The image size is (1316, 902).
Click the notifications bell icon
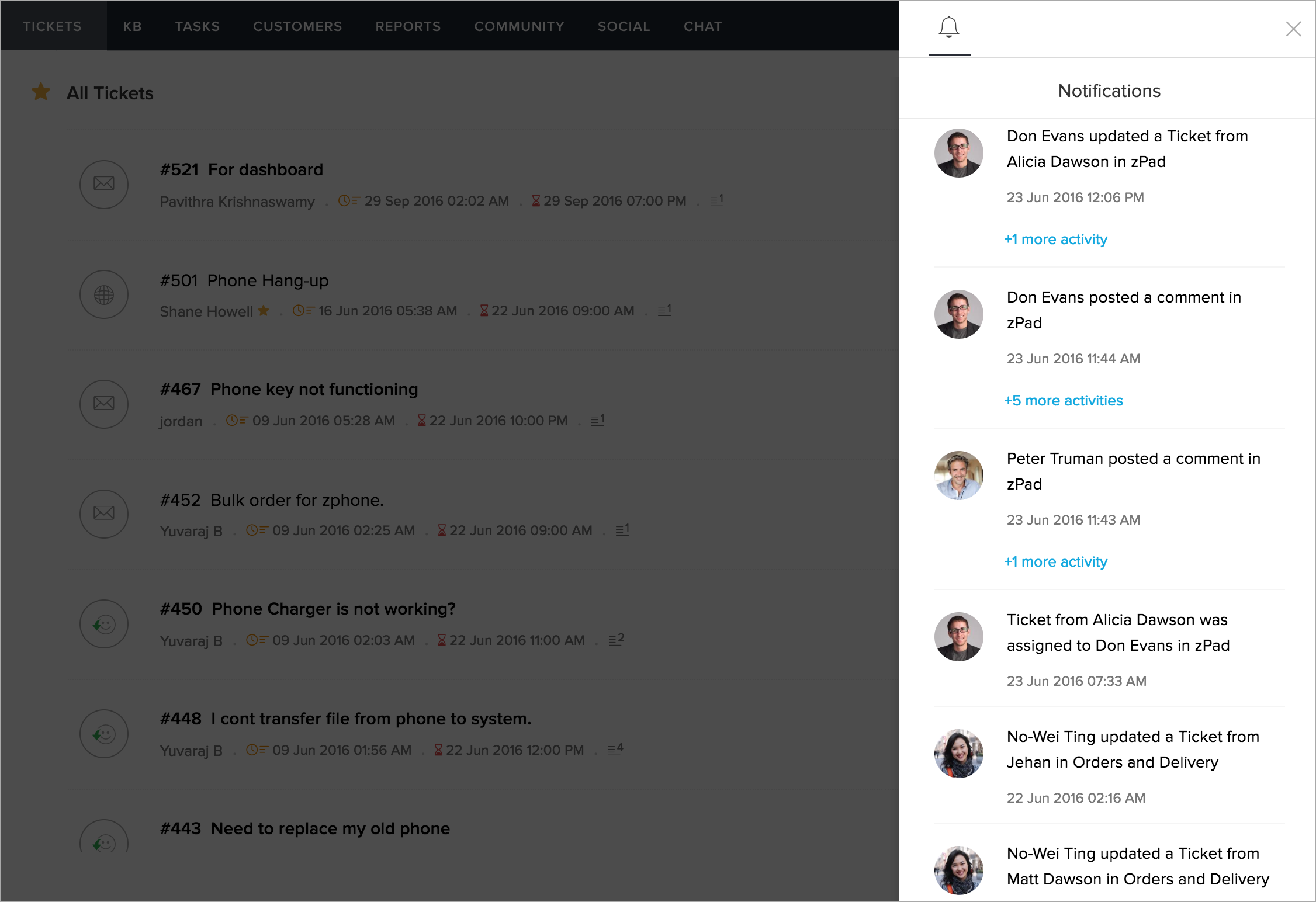click(x=949, y=27)
